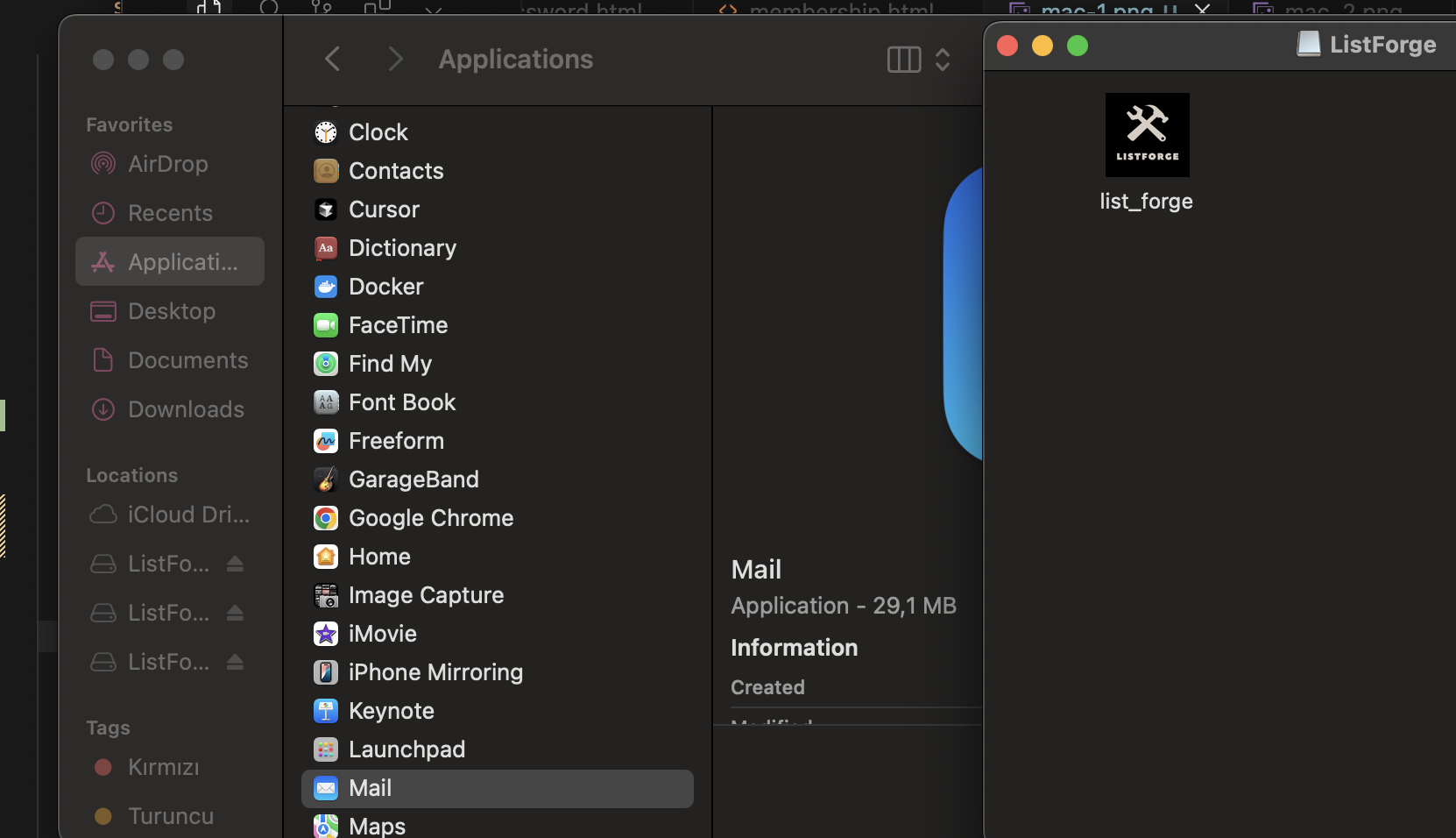Click the Home app house icon

click(326, 557)
